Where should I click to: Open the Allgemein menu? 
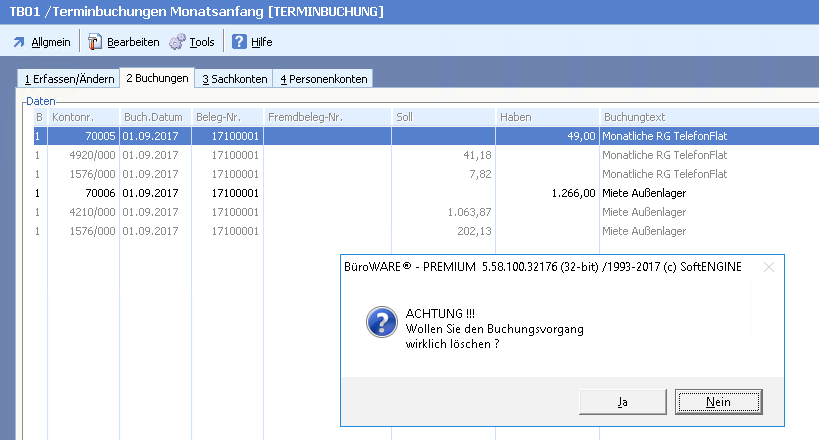pos(50,42)
